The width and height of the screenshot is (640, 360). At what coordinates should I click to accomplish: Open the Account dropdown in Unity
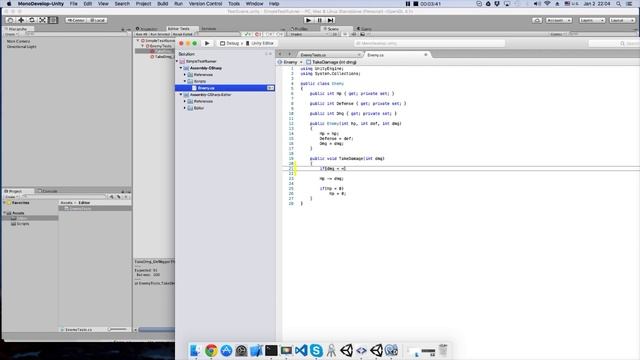[559, 20]
